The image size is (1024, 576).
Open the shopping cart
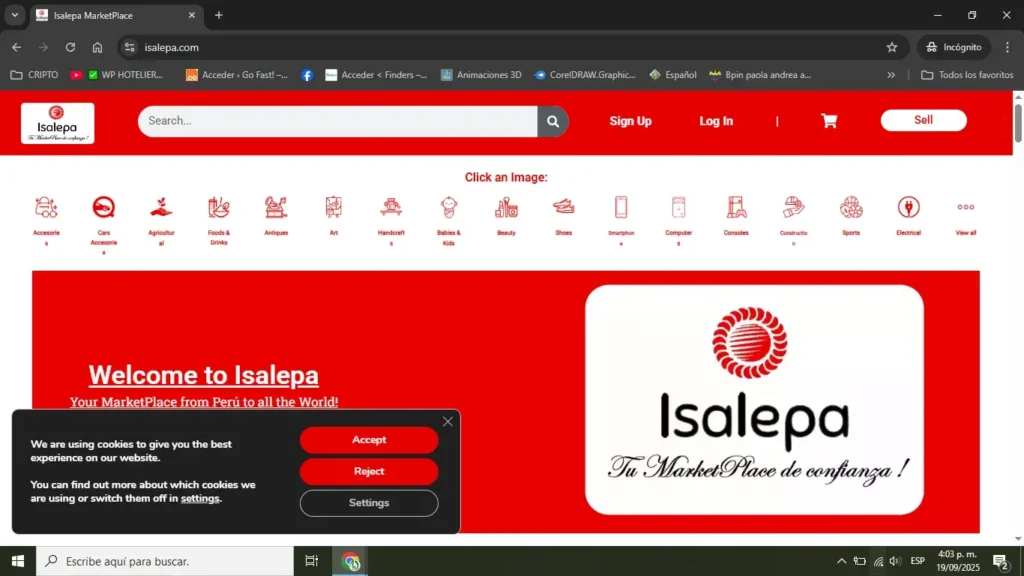[829, 121]
